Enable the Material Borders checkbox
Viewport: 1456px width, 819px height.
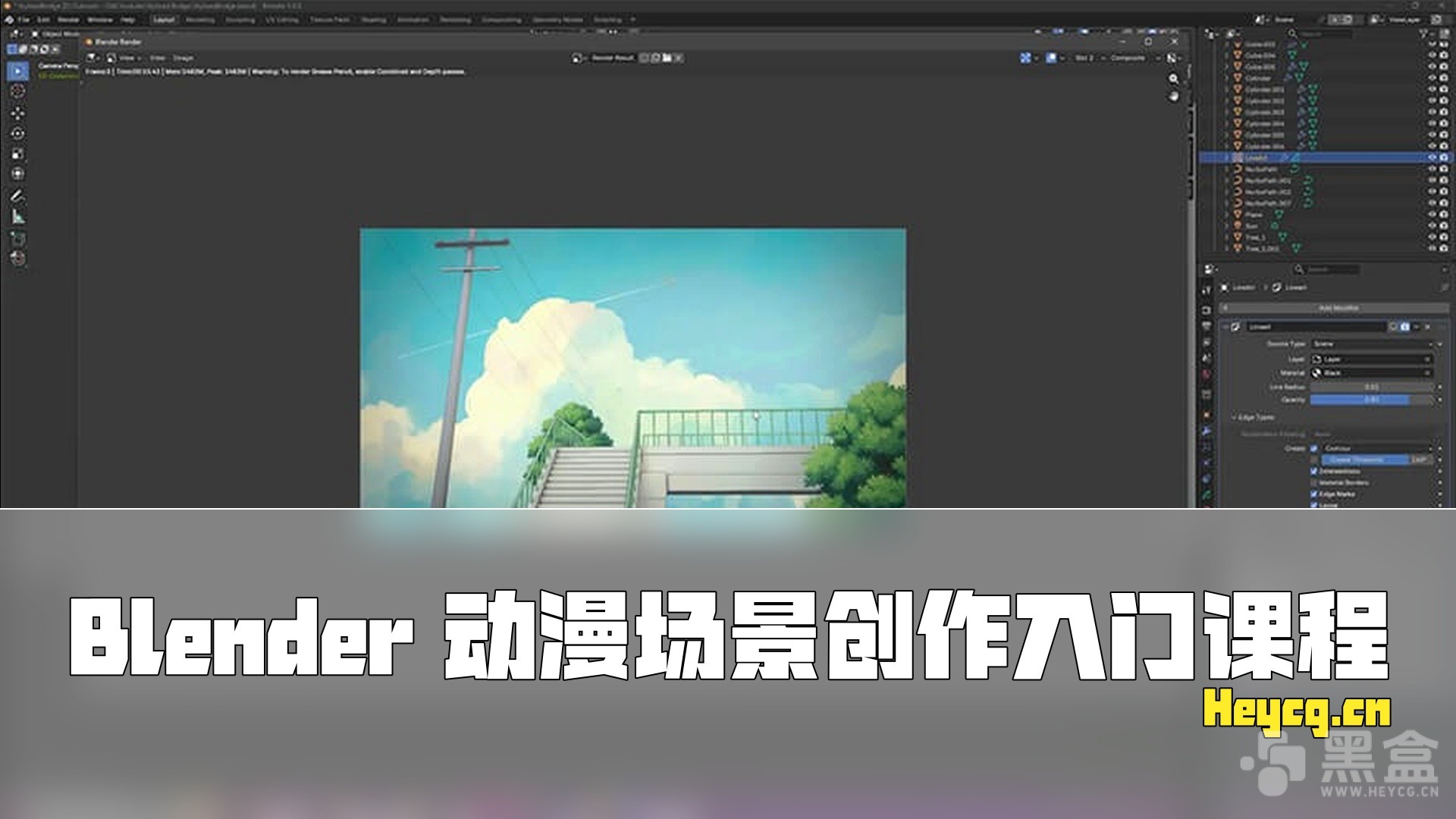tap(1314, 482)
